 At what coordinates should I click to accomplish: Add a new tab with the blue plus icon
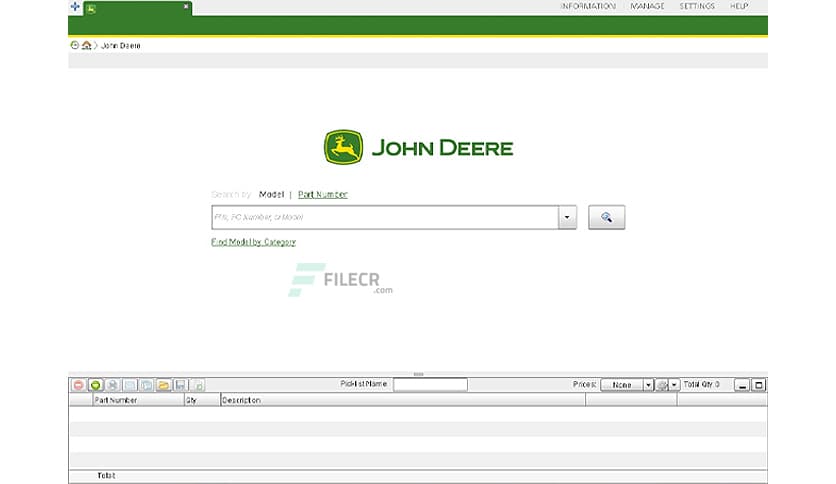(x=75, y=7)
